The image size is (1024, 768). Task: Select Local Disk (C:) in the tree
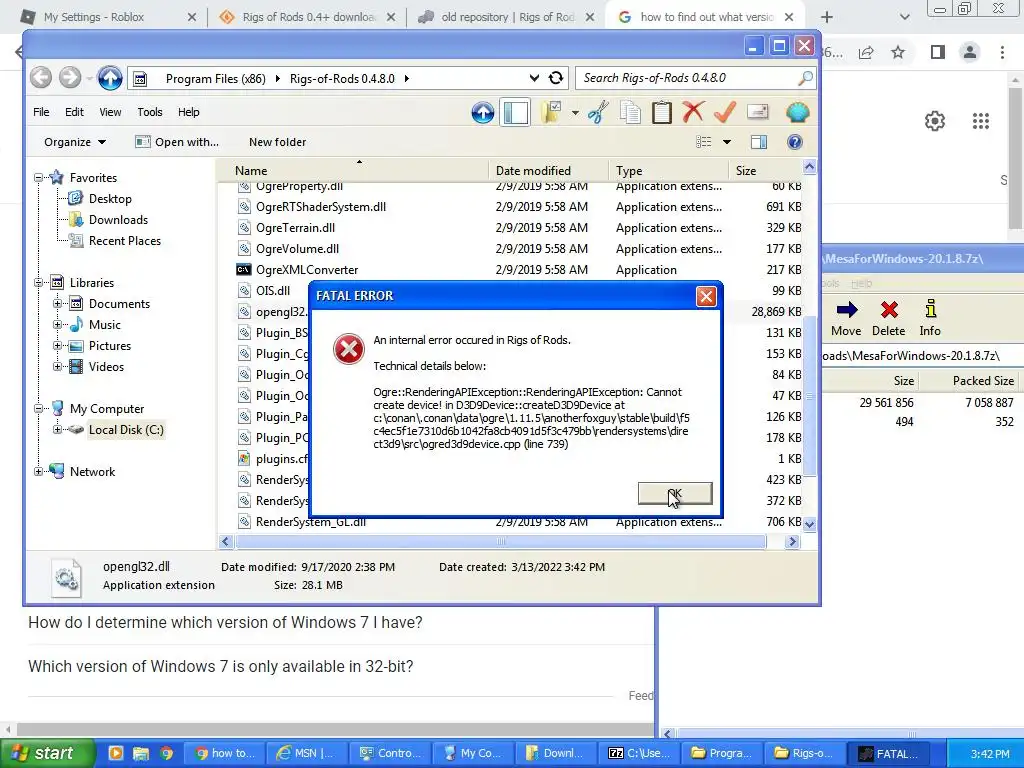[126, 430]
